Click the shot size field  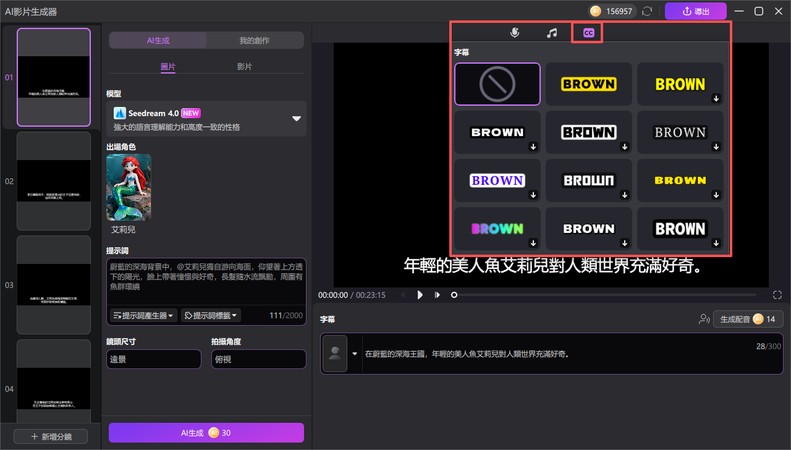[153, 359]
